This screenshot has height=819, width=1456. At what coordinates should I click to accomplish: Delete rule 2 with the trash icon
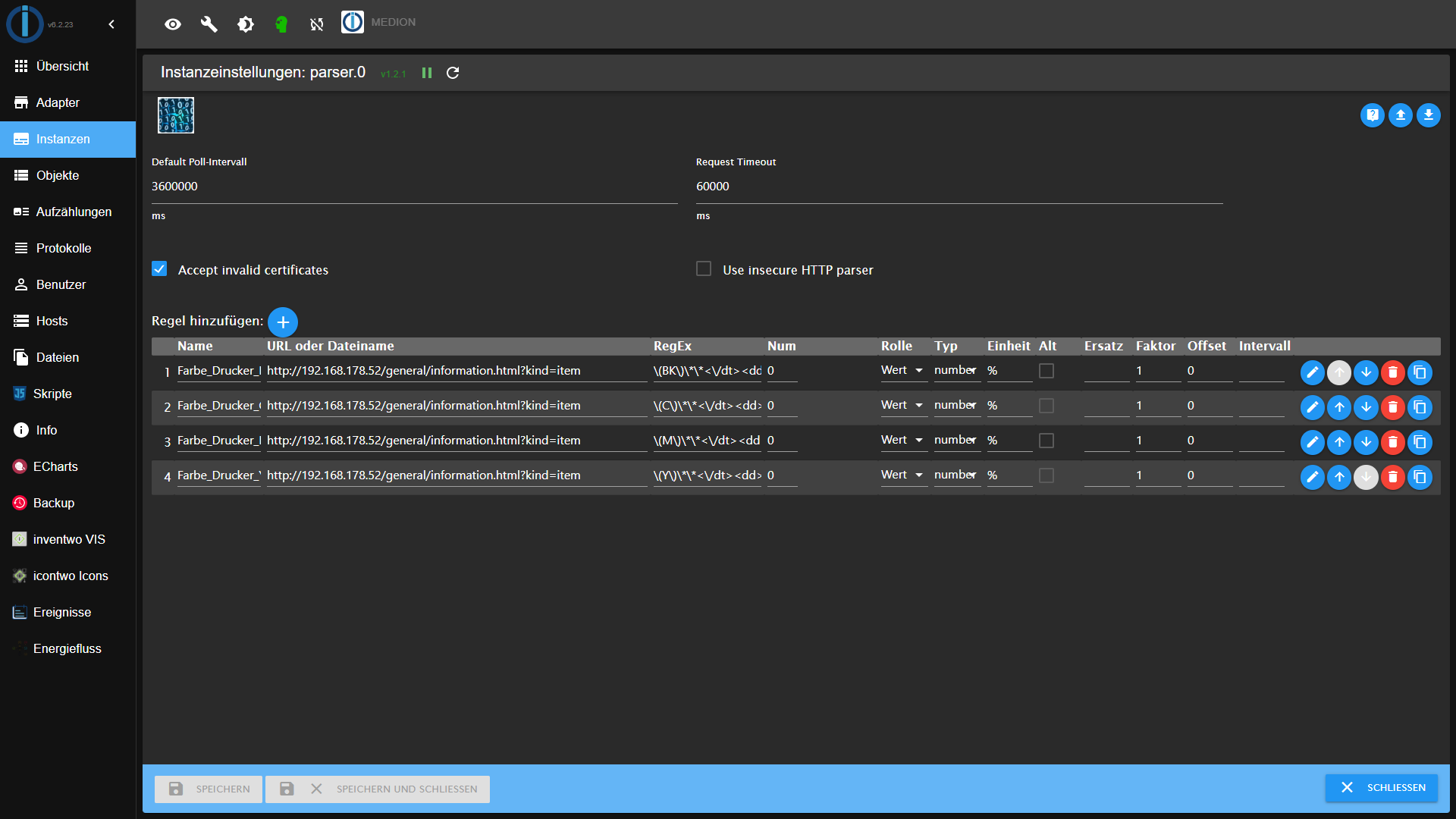pyautogui.click(x=1393, y=407)
